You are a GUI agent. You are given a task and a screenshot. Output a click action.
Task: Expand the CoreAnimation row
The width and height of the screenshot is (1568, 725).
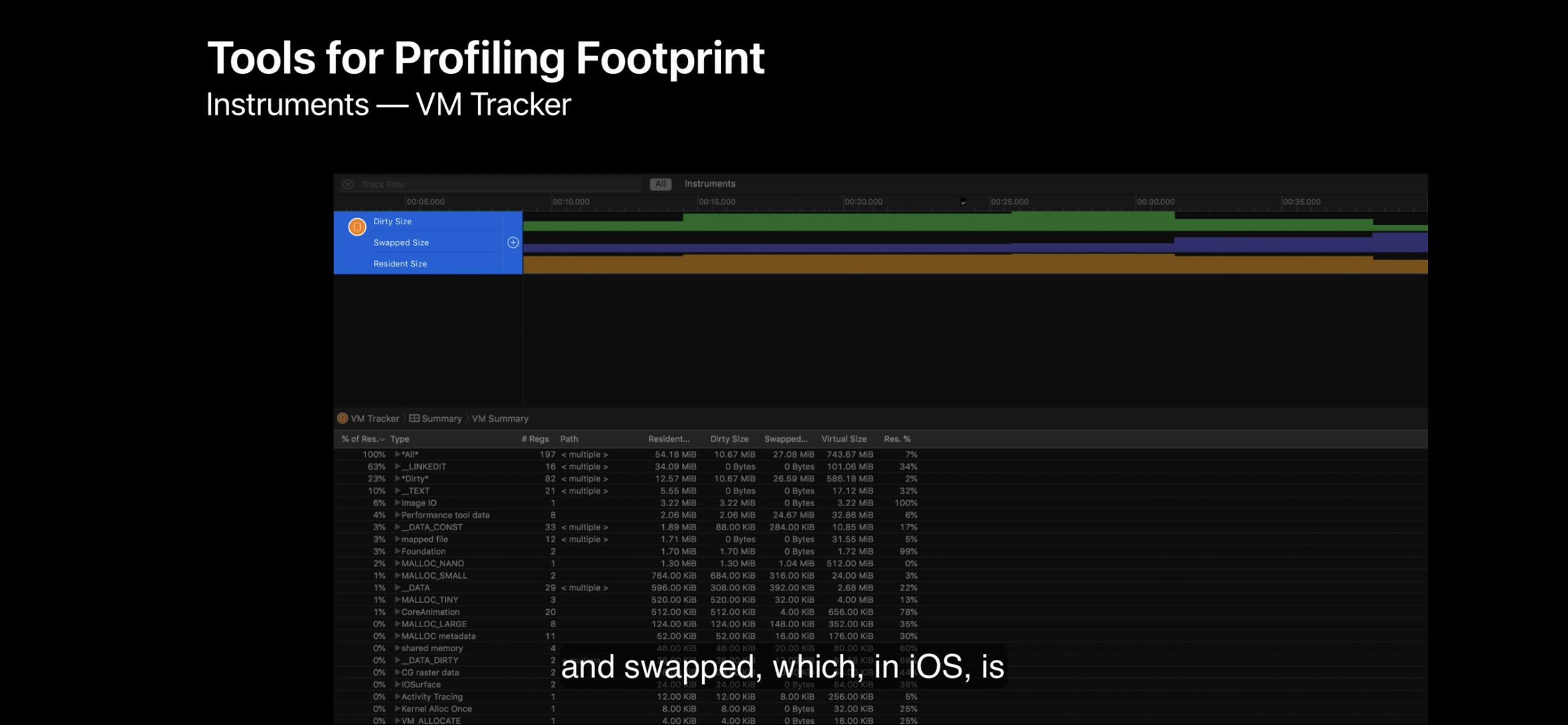click(398, 612)
